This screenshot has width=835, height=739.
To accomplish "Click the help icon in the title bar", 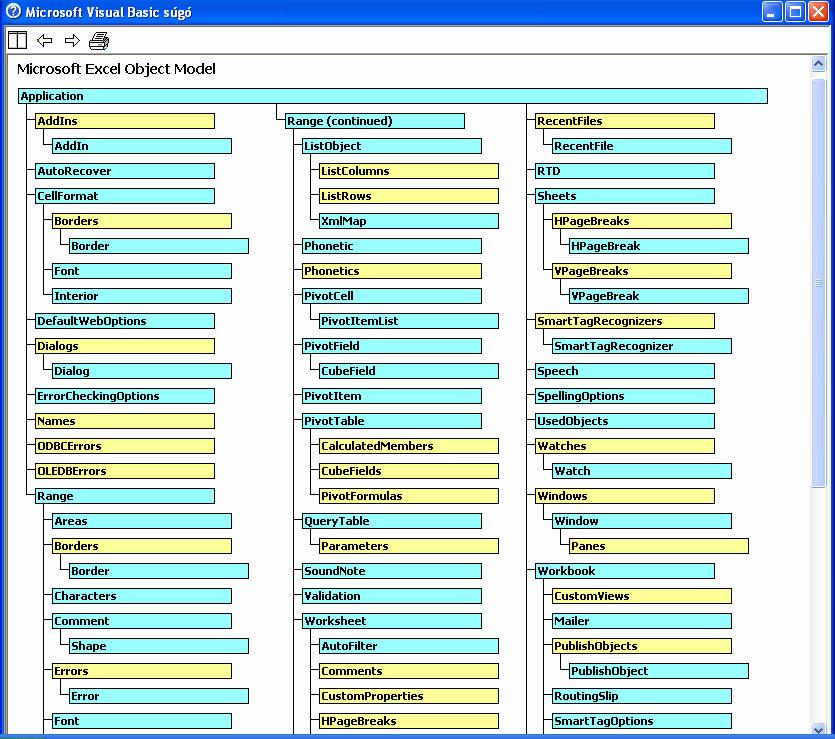I will [x=13, y=11].
